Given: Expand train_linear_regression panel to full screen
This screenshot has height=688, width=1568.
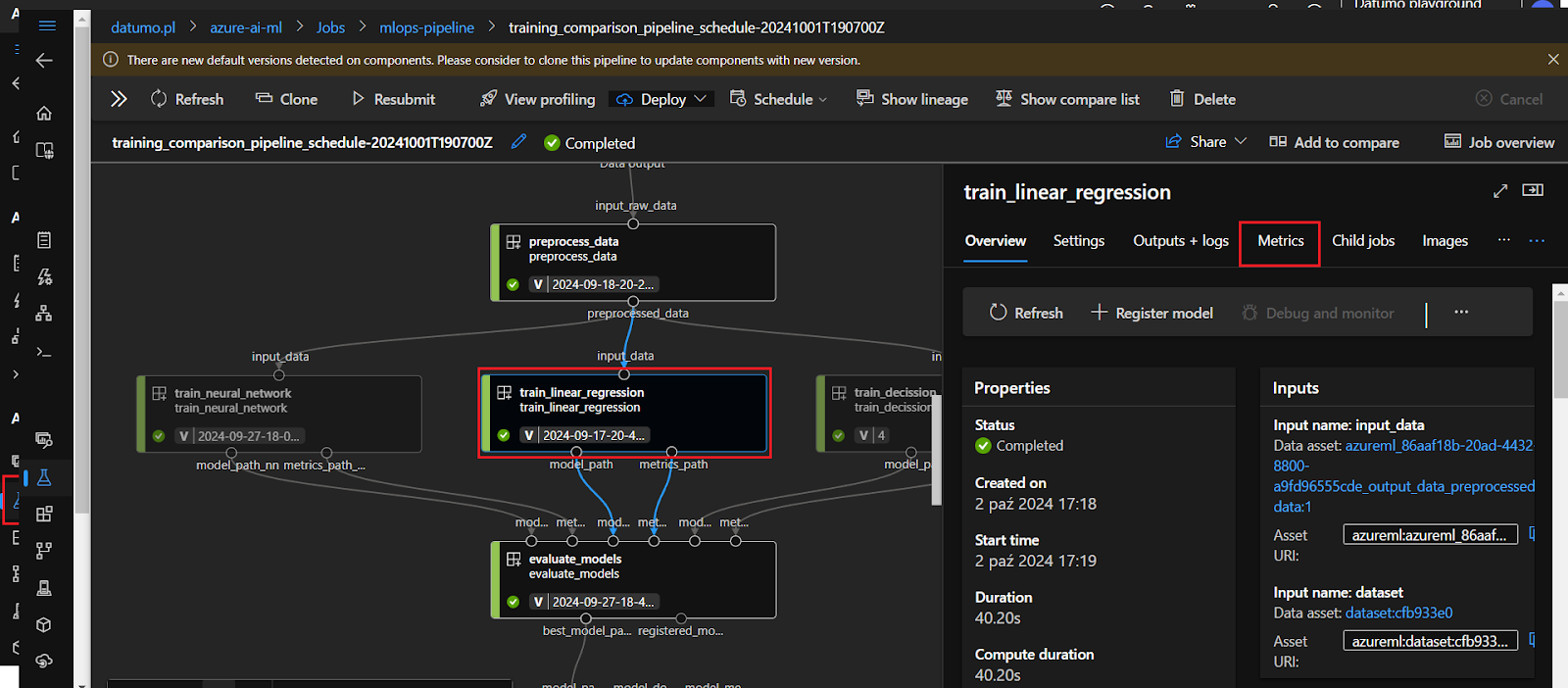Looking at the screenshot, I should (1500, 191).
